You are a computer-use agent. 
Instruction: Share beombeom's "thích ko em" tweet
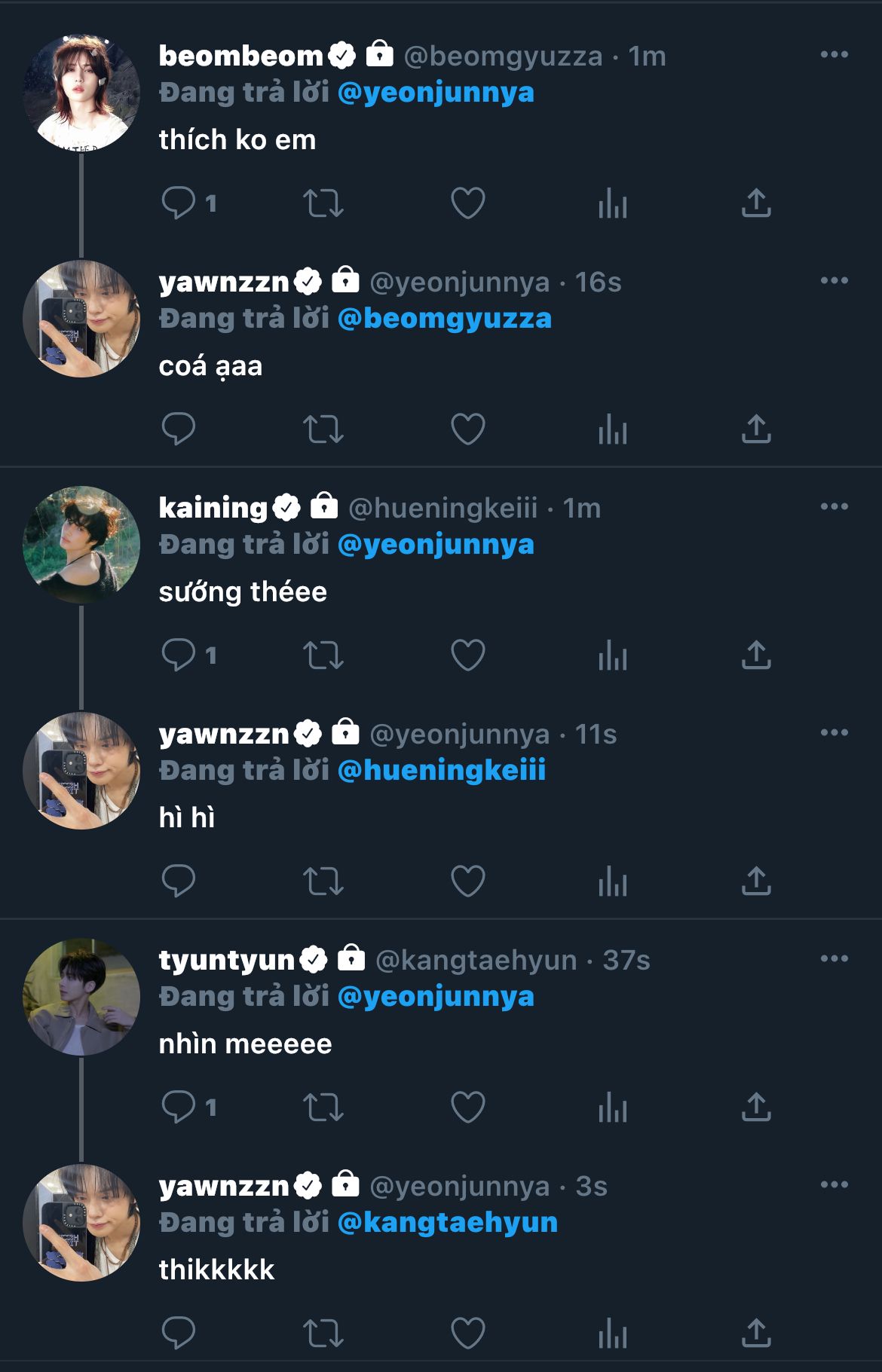(x=756, y=203)
